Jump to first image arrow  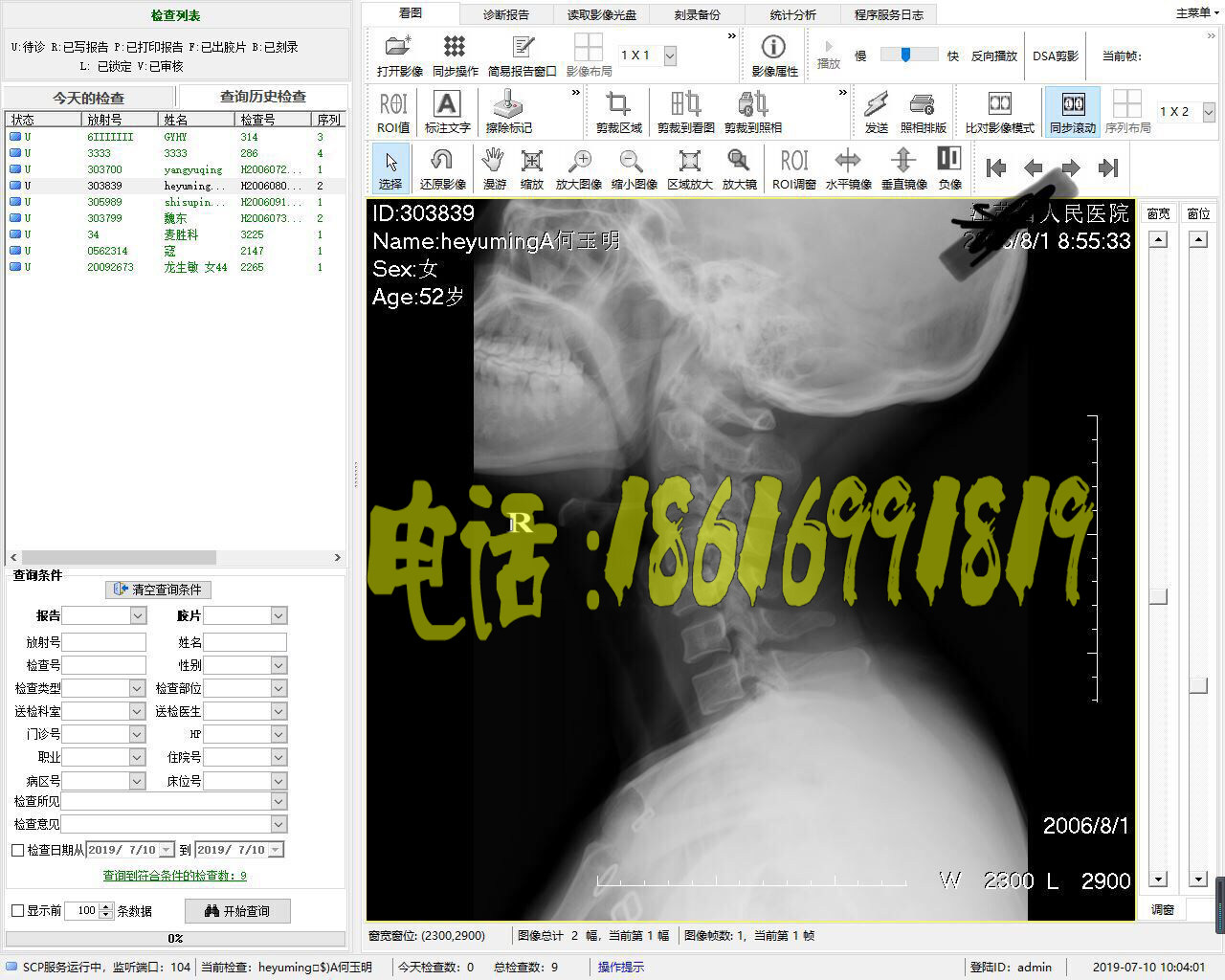click(x=996, y=168)
